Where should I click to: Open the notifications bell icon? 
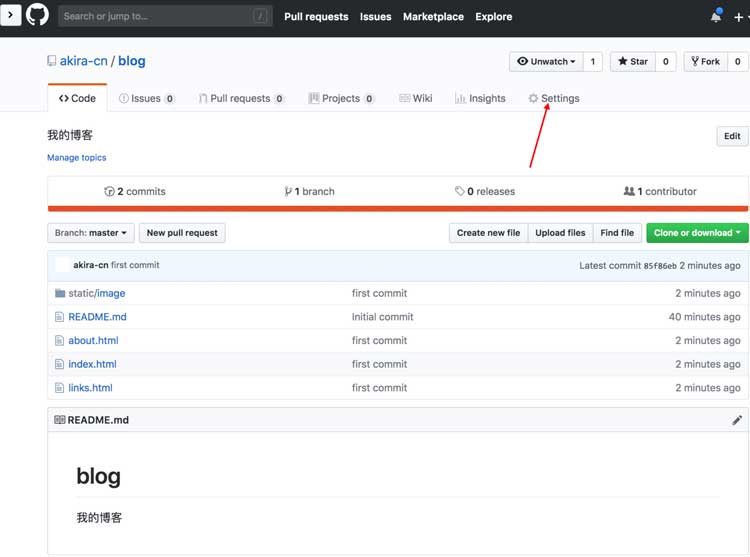716,16
